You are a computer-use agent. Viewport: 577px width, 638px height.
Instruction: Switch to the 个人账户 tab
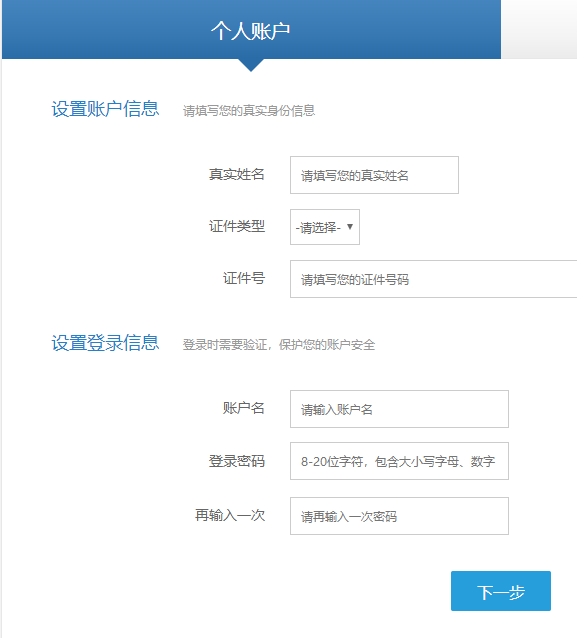click(251, 29)
